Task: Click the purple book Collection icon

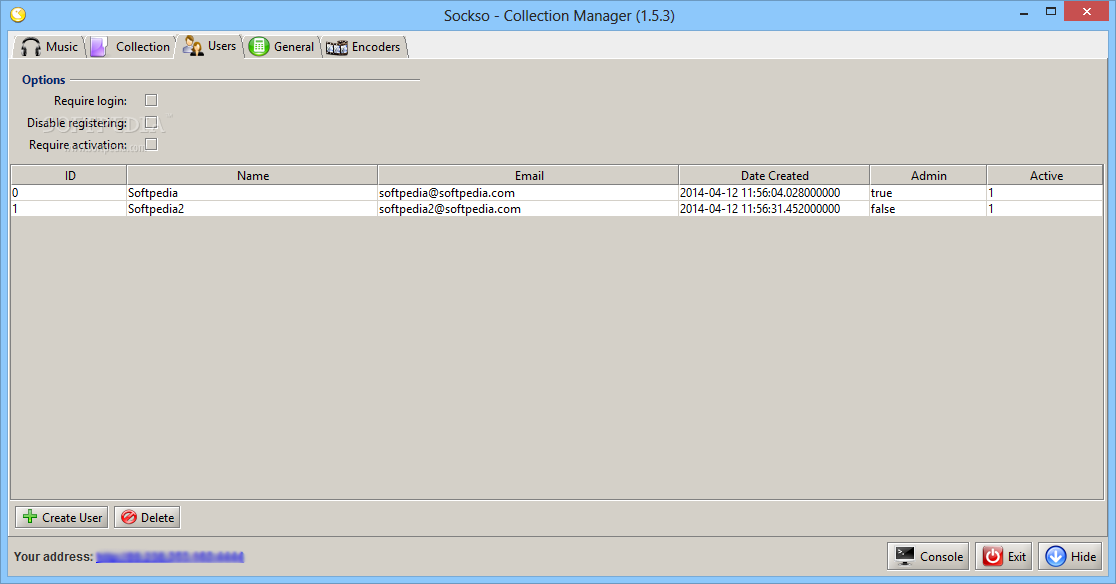Action: pyautogui.click(x=98, y=47)
